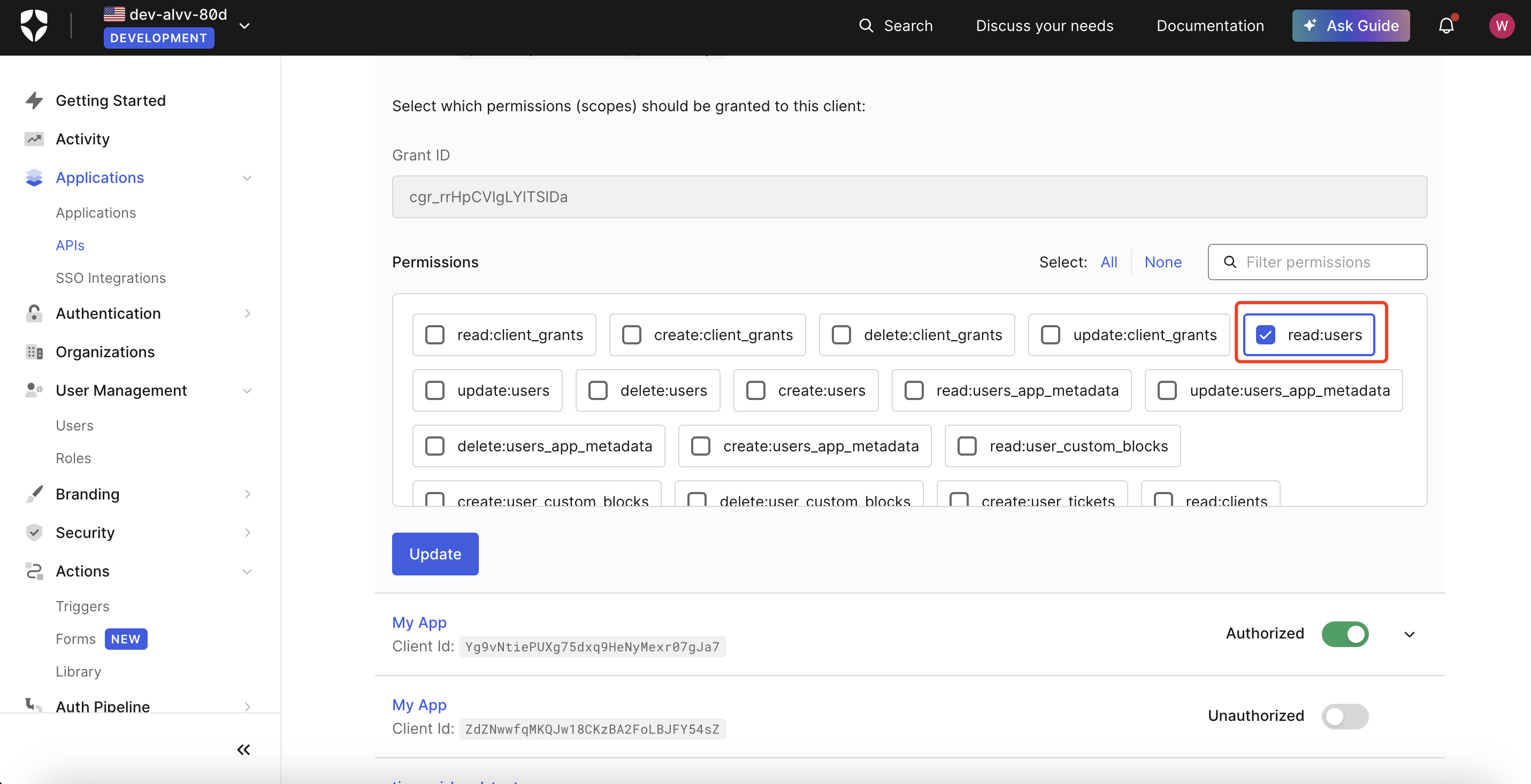Image resolution: width=1531 pixels, height=784 pixels.
Task: Click the Ask Guide button
Action: (x=1350, y=26)
